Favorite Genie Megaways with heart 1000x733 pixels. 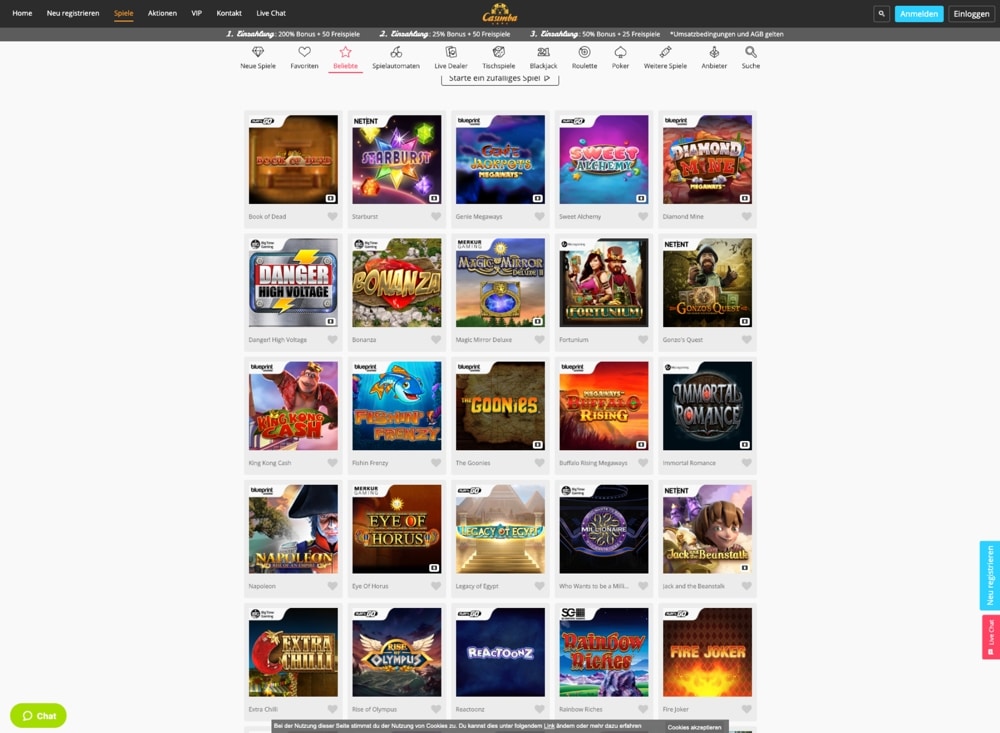point(540,216)
